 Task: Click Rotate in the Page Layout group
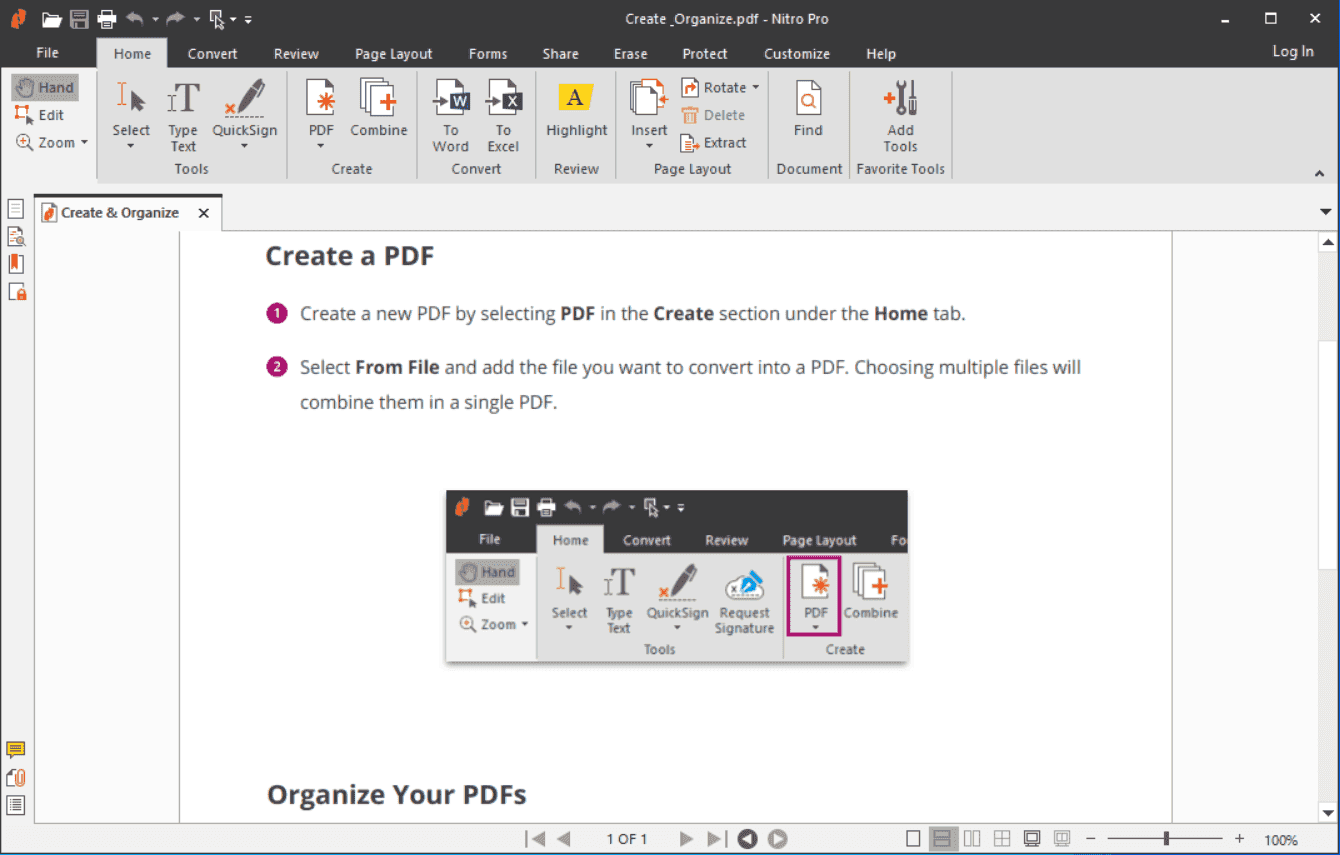[x=720, y=87]
